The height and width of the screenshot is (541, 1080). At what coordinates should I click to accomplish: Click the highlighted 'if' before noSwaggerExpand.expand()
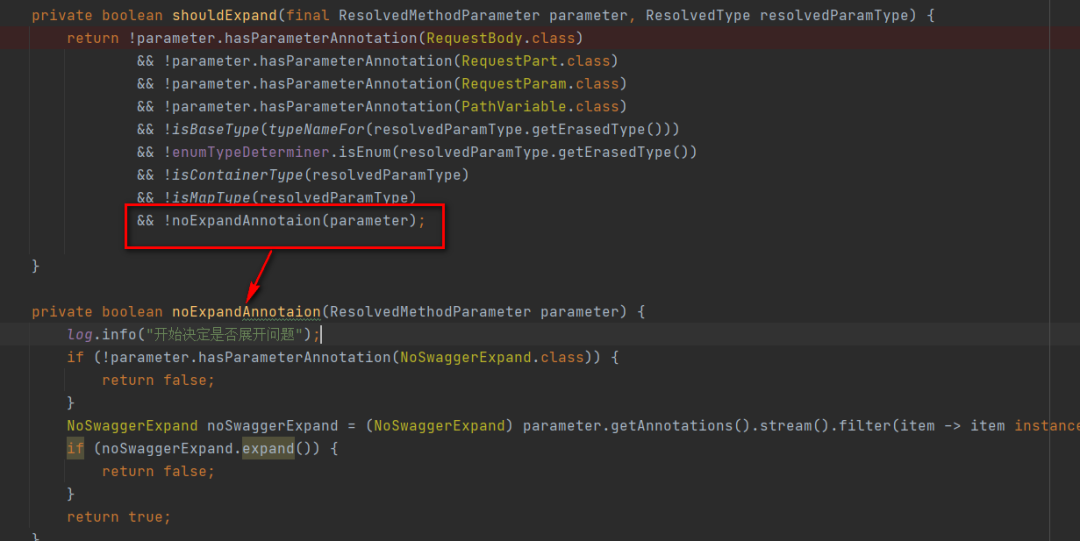point(75,449)
